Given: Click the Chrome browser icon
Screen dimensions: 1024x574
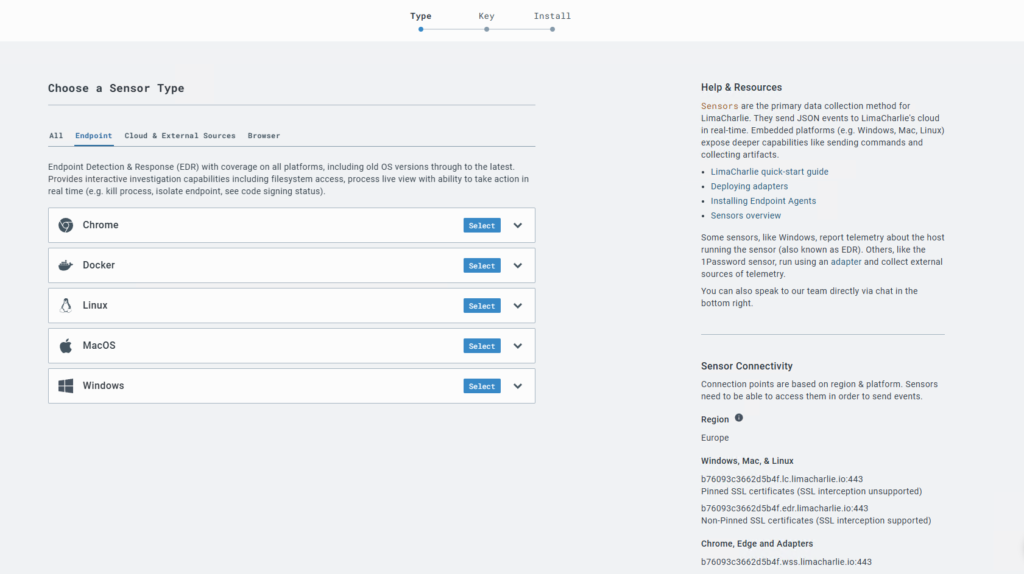Looking at the screenshot, I should coord(65,225).
